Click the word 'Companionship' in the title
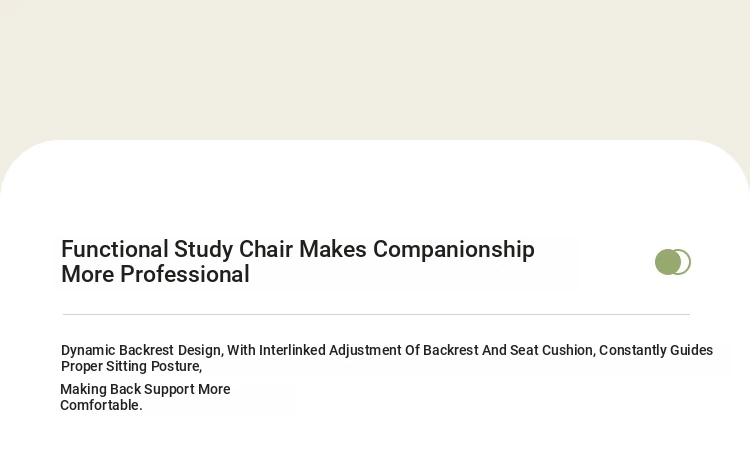Viewport: 750px width, 461px height. tap(453, 250)
